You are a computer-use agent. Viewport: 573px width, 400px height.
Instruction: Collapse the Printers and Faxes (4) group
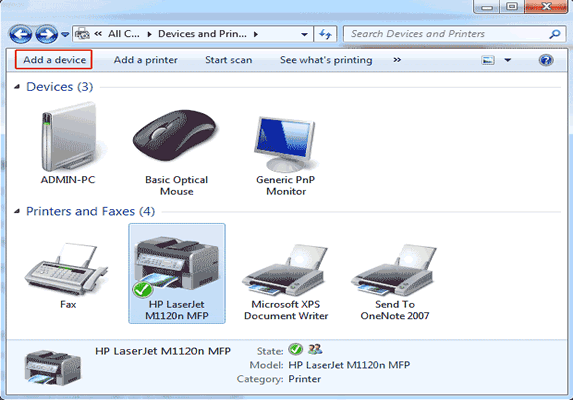(x=17, y=211)
